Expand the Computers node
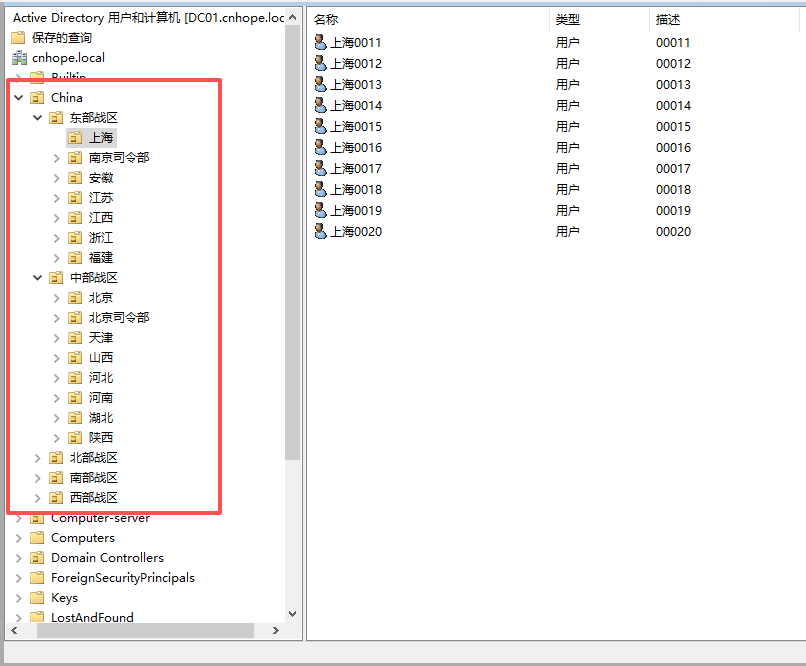The width and height of the screenshot is (806, 666). coord(19,538)
